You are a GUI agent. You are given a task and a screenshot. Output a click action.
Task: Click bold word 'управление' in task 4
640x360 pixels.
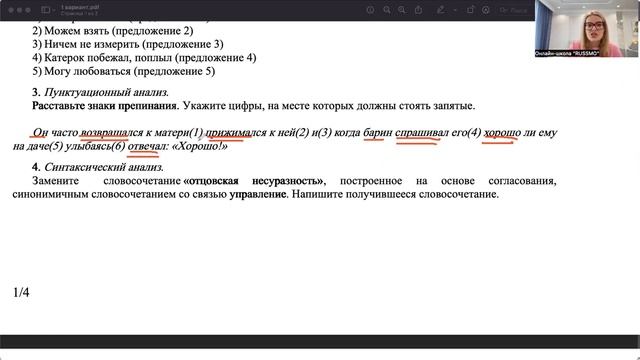(x=258, y=194)
